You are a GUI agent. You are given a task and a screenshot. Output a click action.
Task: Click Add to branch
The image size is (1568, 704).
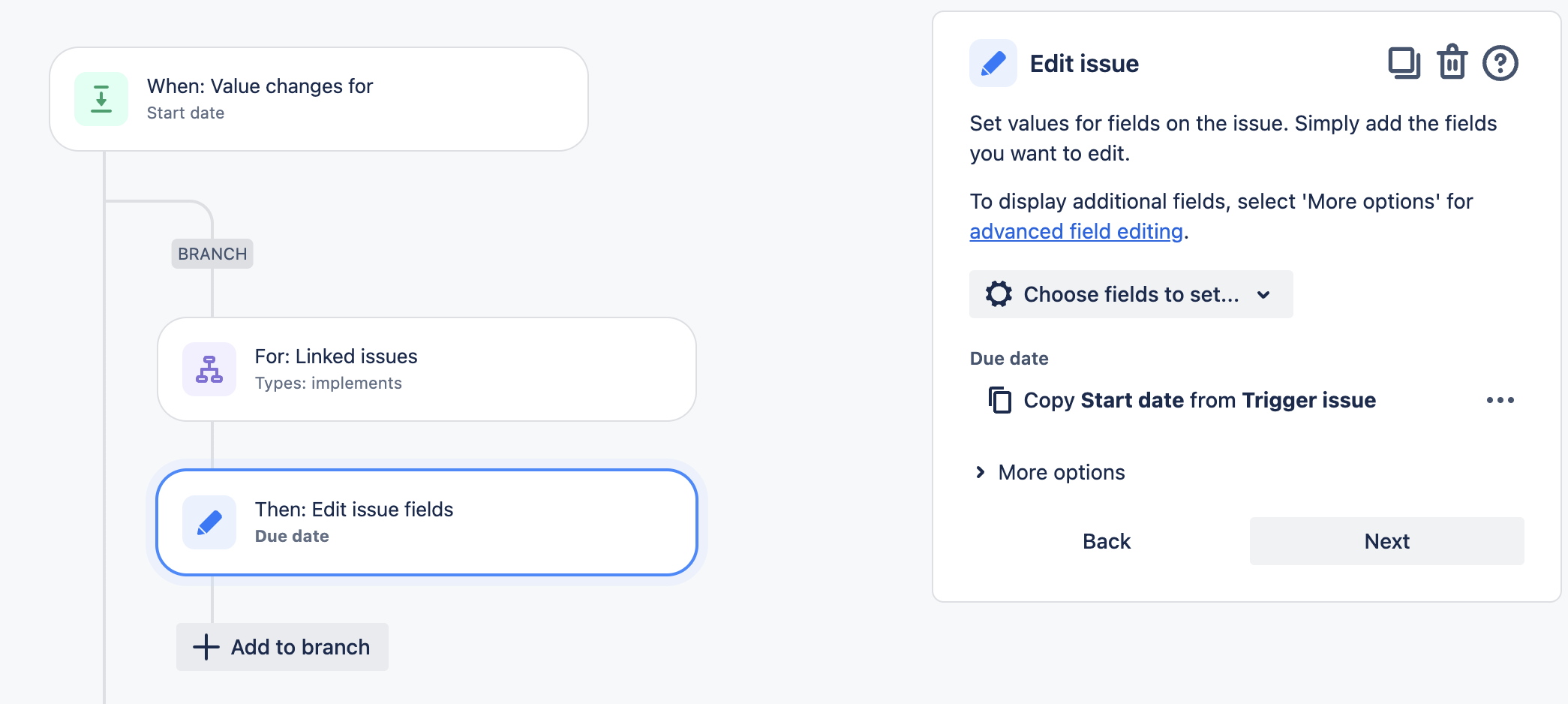tap(281, 646)
